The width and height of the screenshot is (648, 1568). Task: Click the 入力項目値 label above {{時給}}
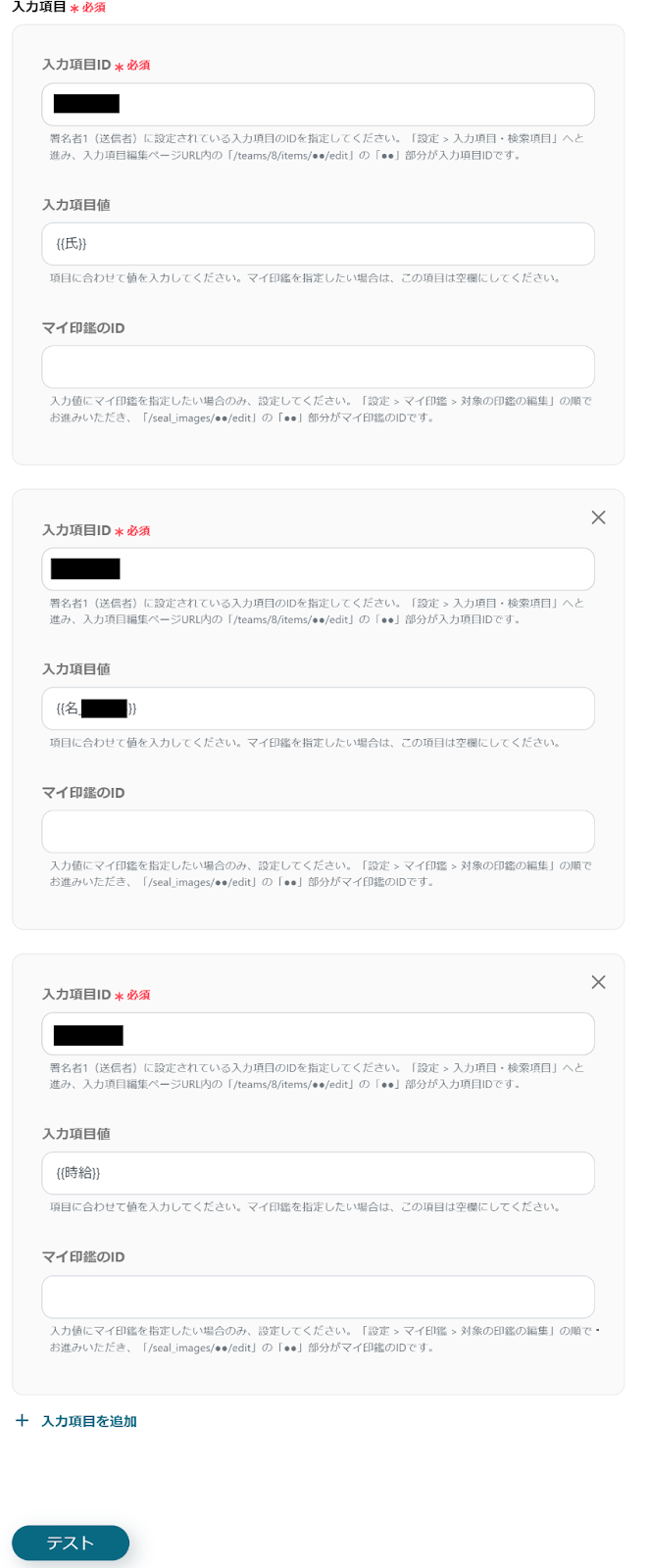coord(75,1134)
